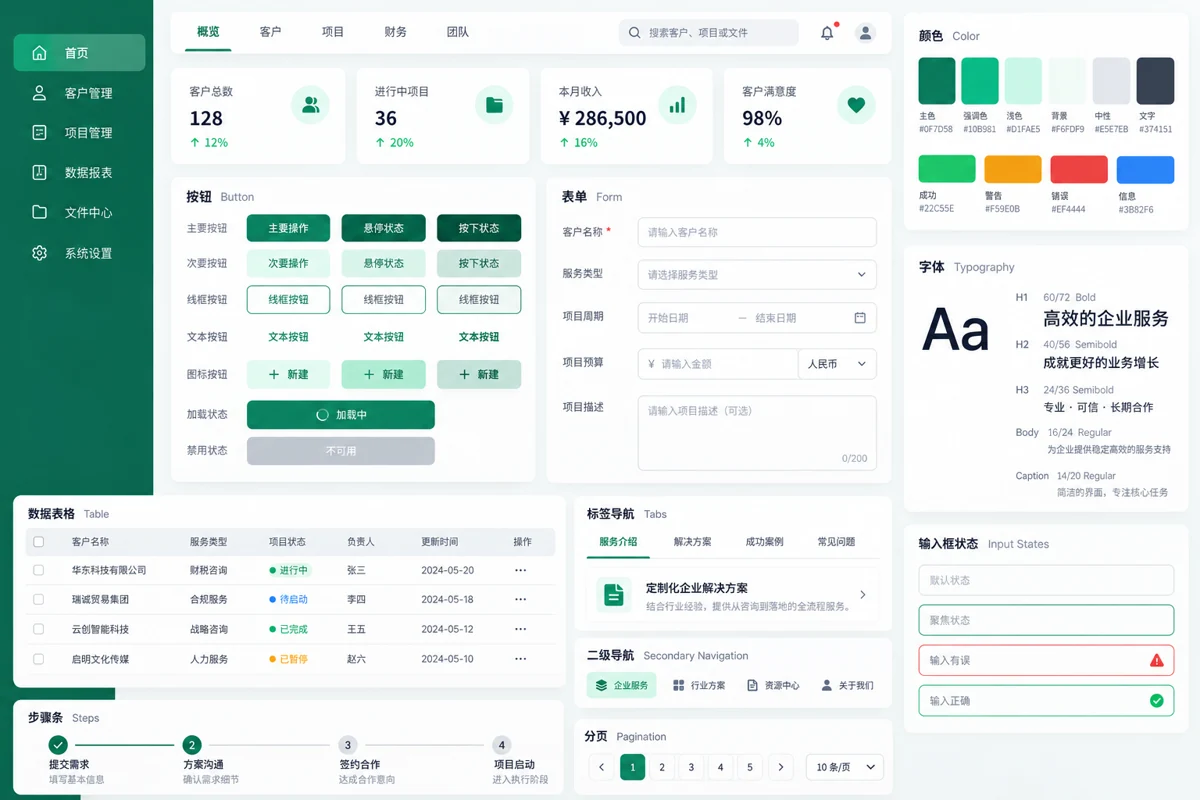The height and width of the screenshot is (800, 1200).
Task: Switch to the 客户 top tab
Action: pyautogui.click(x=270, y=32)
